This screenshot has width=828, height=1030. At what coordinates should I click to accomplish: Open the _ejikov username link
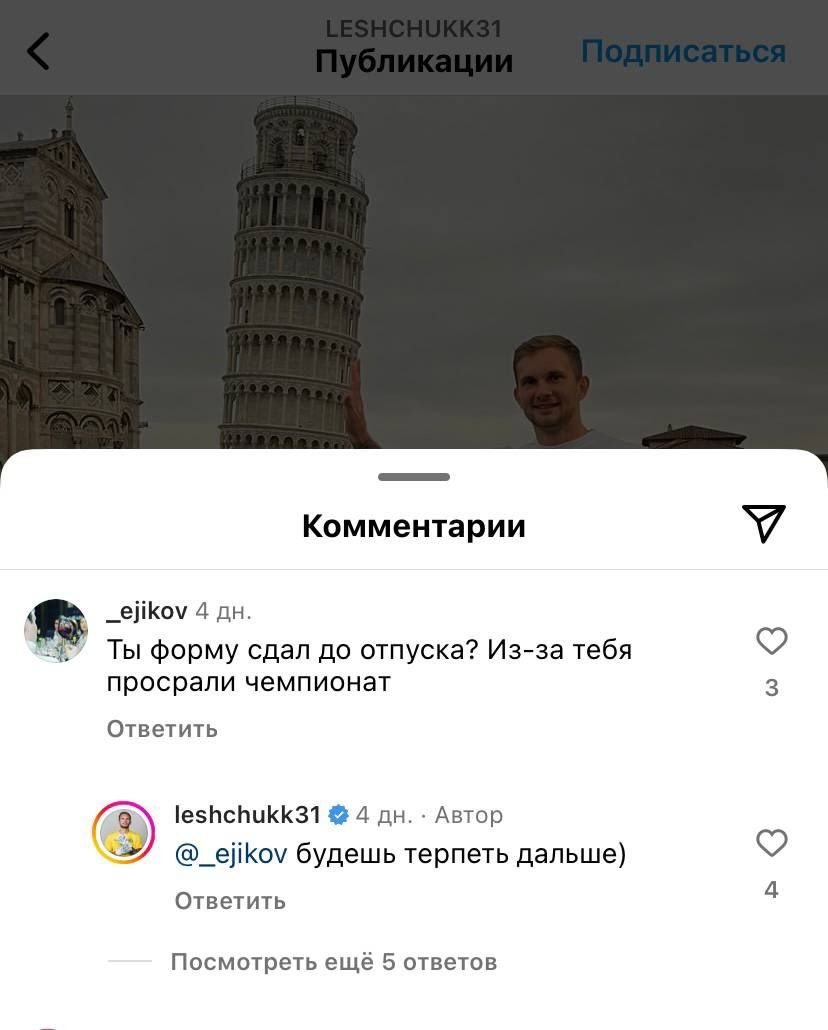point(147,612)
